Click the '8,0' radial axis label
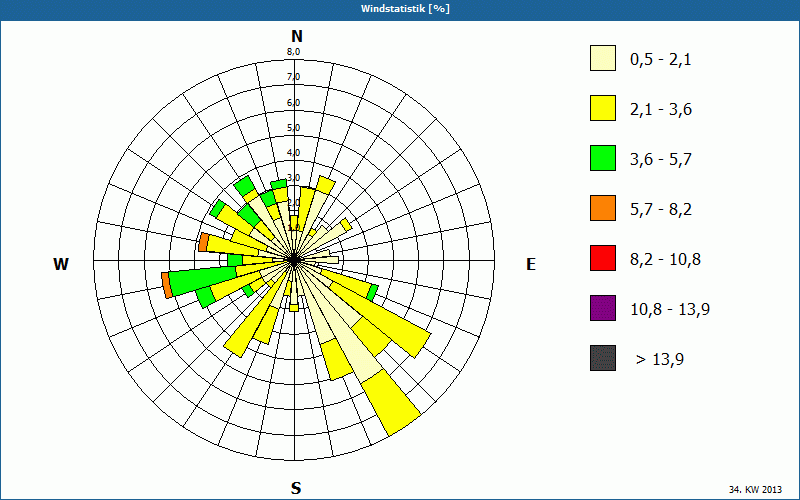The width and height of the screenshot is (800, 500). [293, 52]
